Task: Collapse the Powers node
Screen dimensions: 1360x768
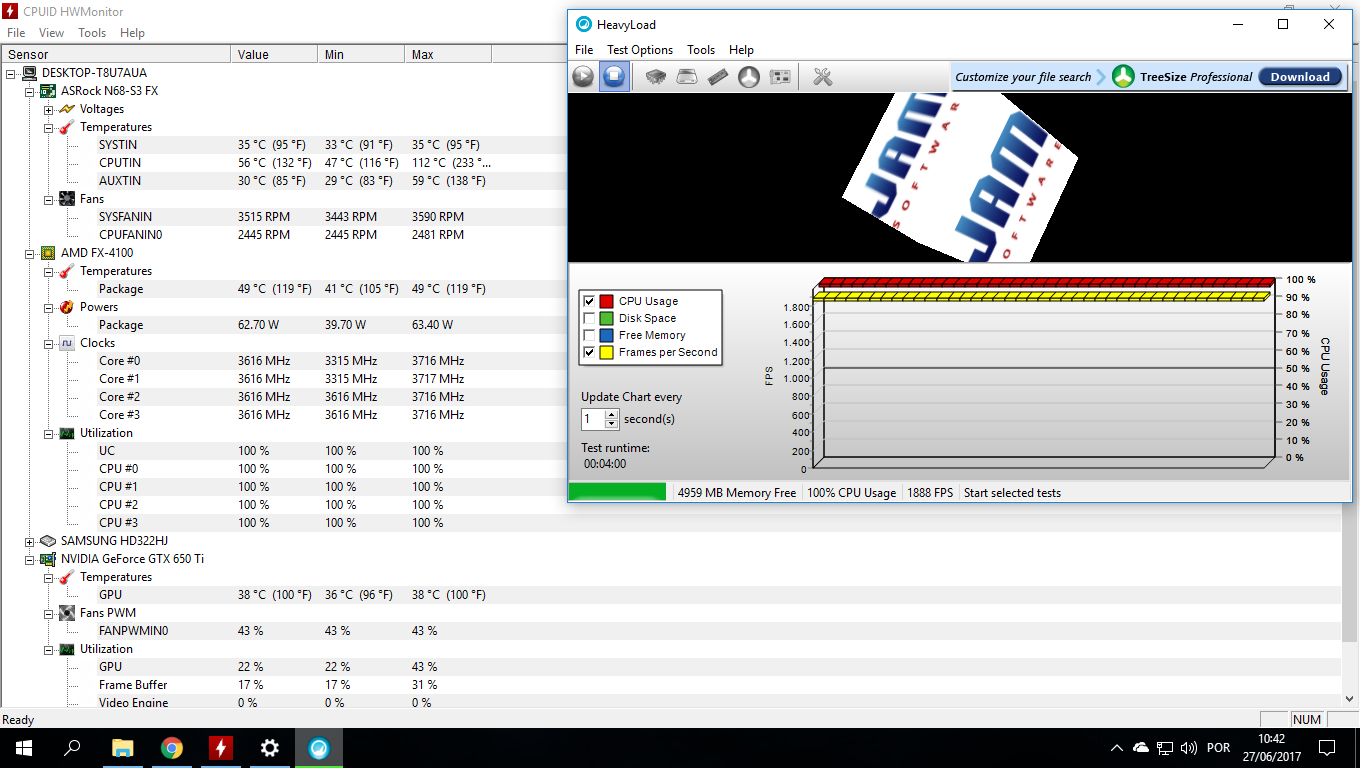Action: click(48, 307)
